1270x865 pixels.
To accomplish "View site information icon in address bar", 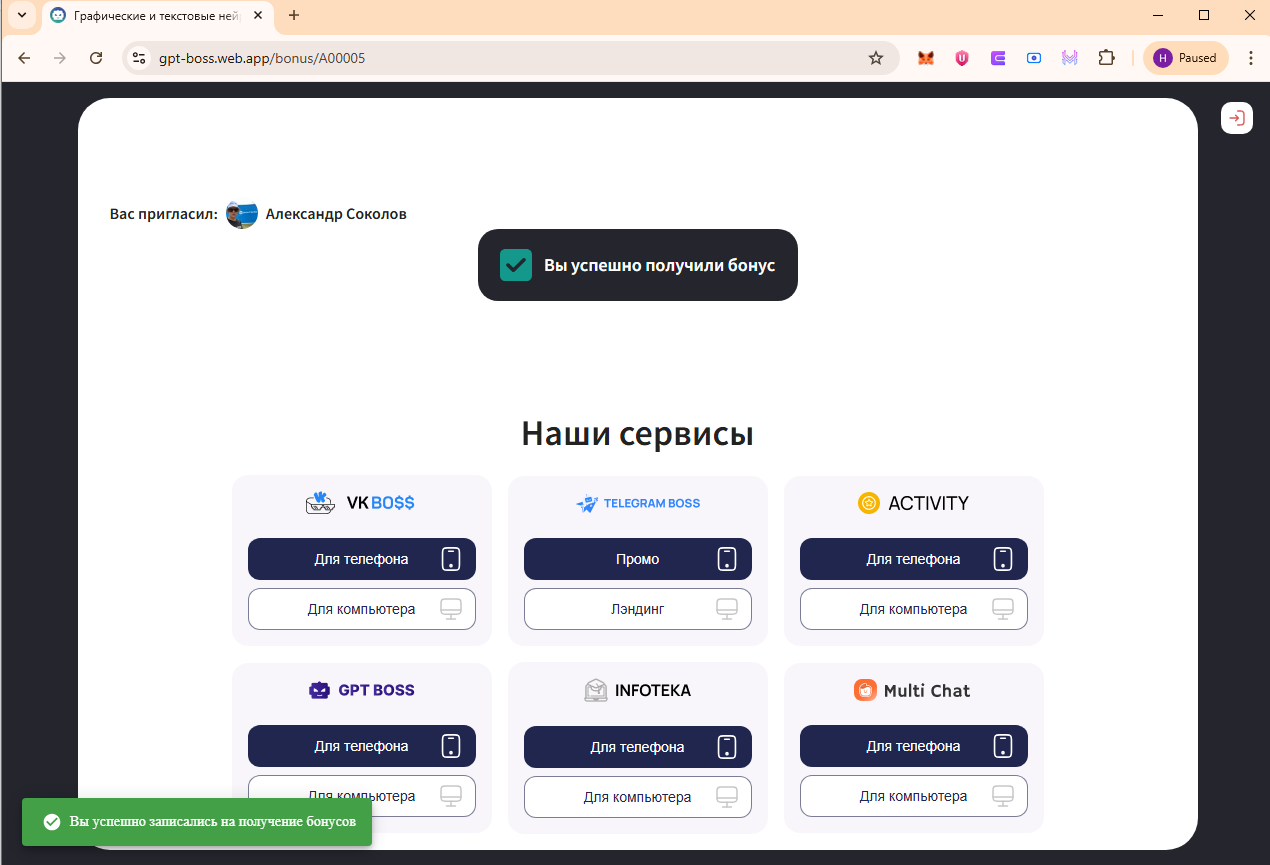I will click(x=139, y=58).
